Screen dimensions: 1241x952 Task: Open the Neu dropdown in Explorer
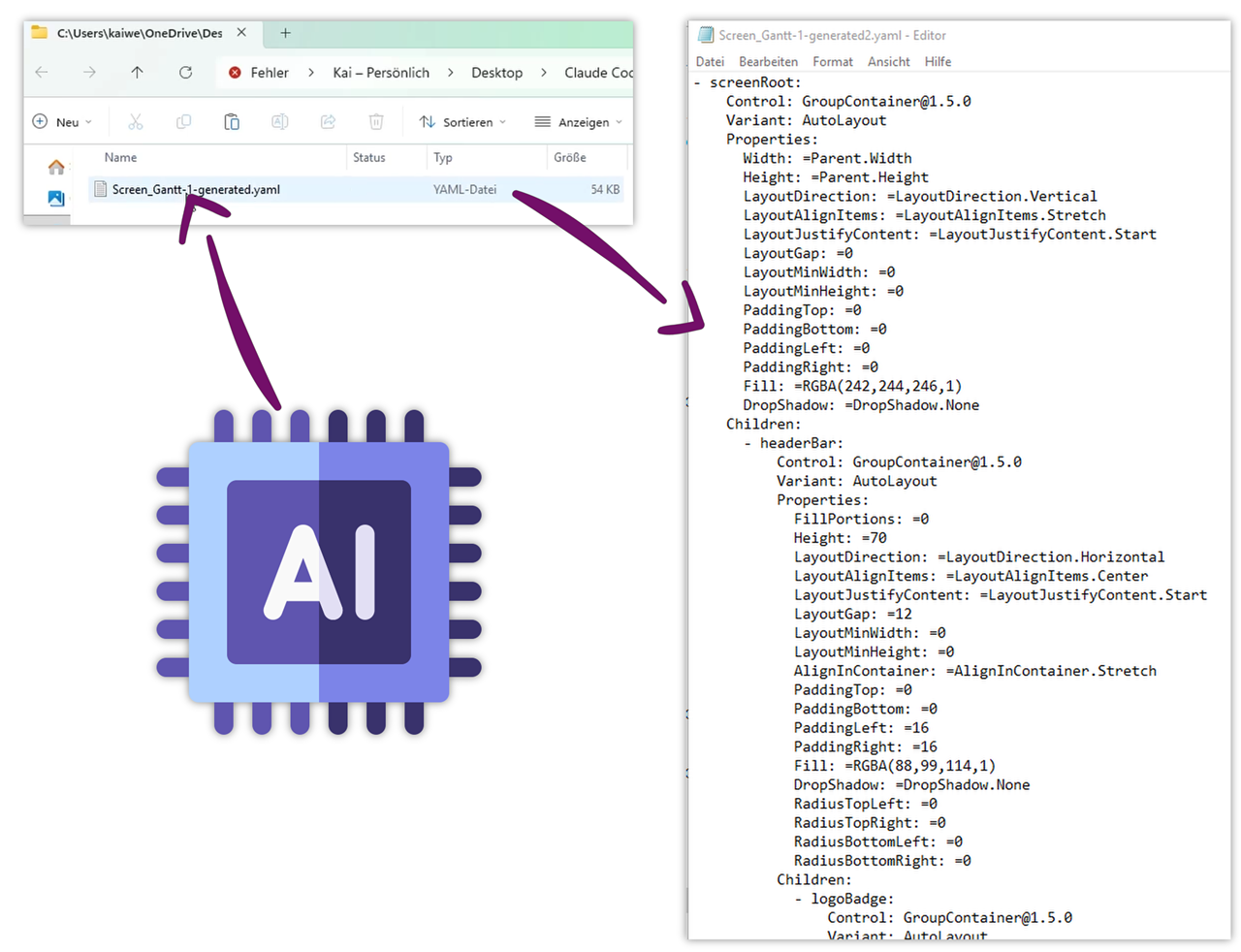pyautogui.click(x=63, y=122)
